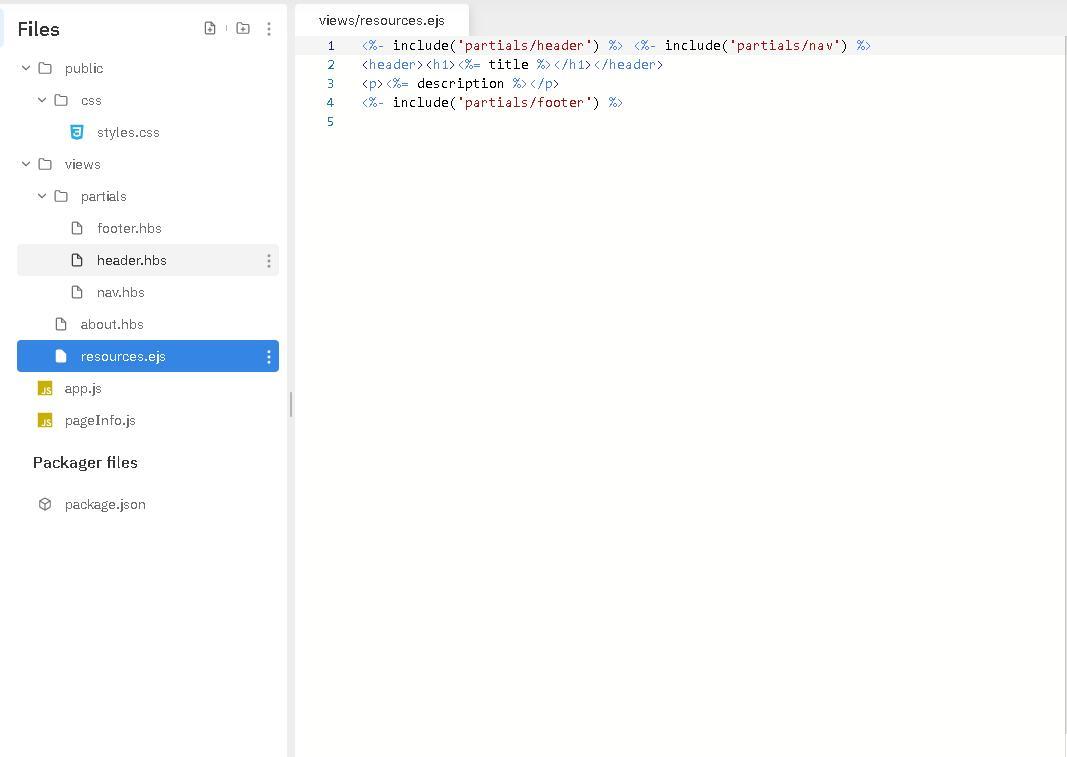This screenshot has width=1067, height=757.
Task: Select the public folder label
Action: point(84,68)
